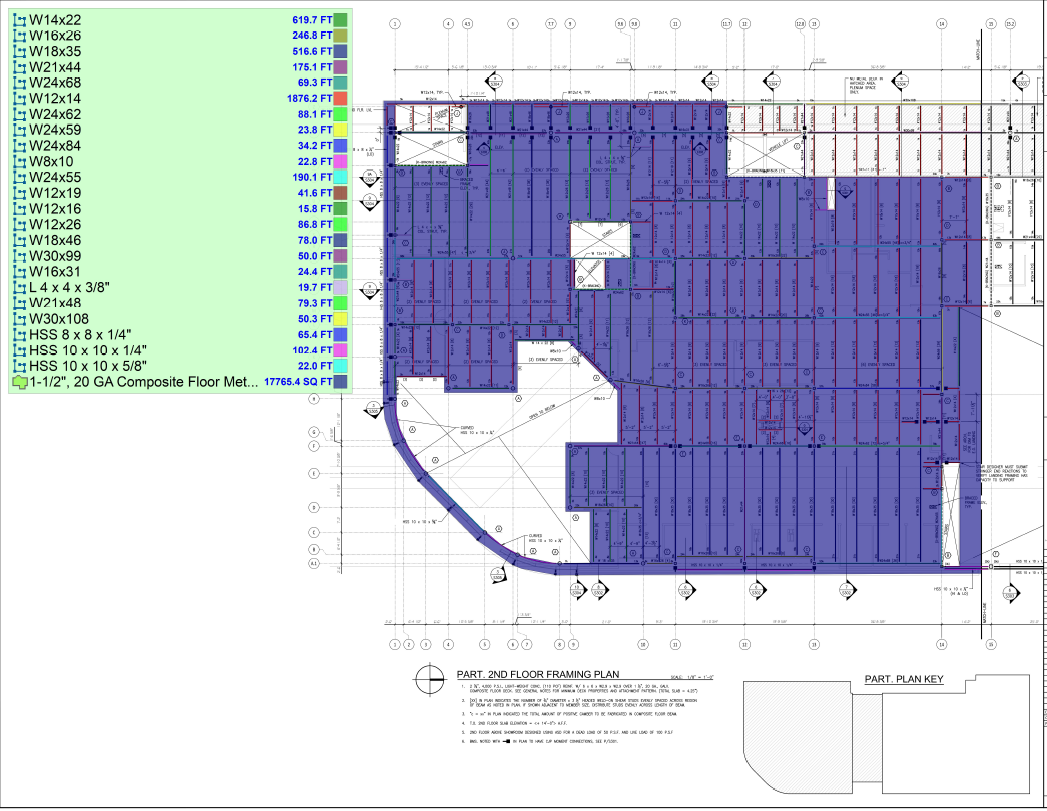
Task: Pick the magenta swatch for W8x10
Action: (x=340, y=161)
